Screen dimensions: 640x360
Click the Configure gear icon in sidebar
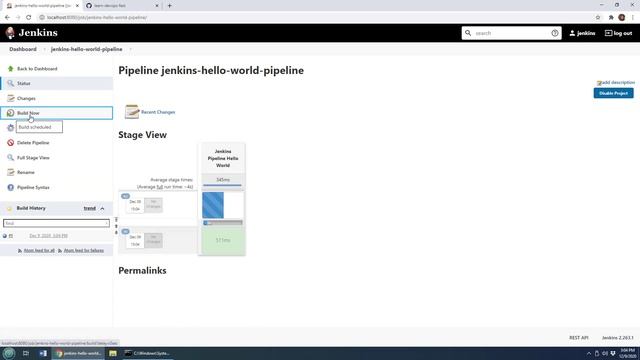pyautogui.click(x=11, y=128)
